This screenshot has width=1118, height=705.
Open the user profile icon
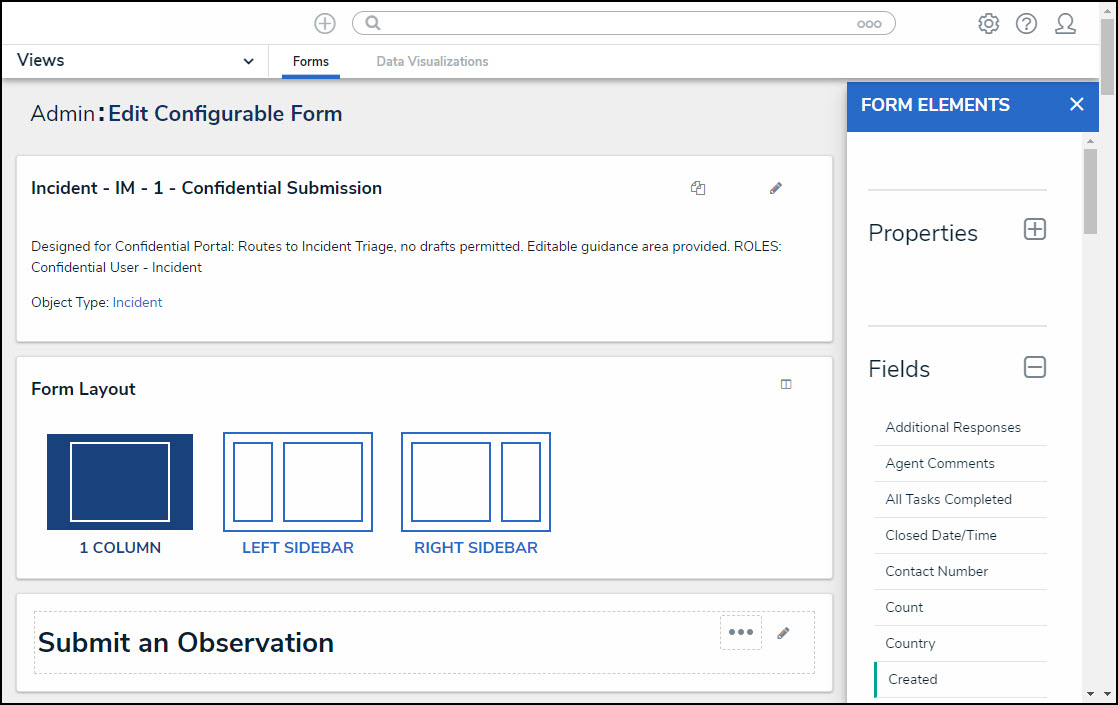click(x=1065, y=23)
